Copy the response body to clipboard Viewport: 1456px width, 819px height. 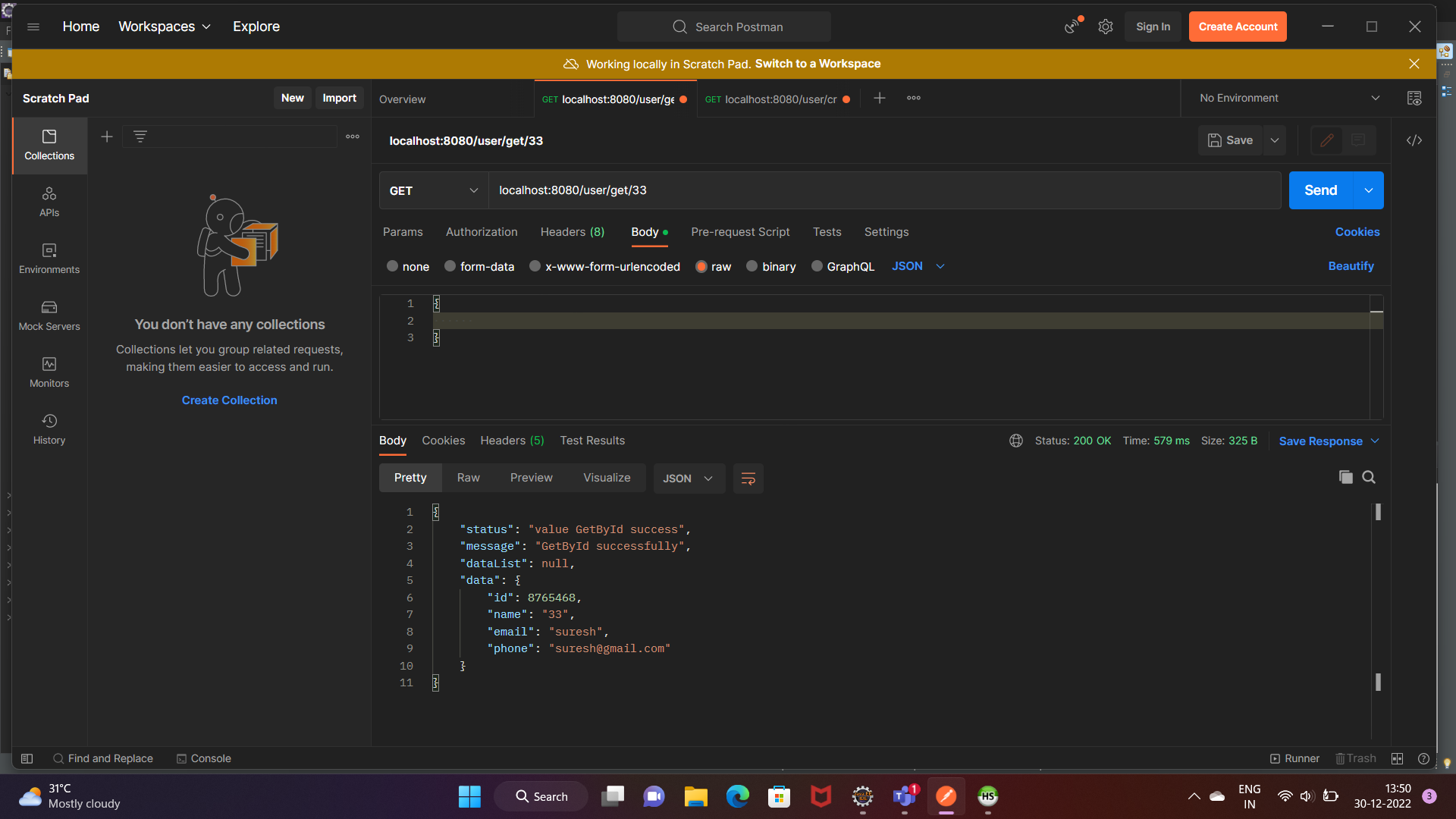[x=1346, y=477]
